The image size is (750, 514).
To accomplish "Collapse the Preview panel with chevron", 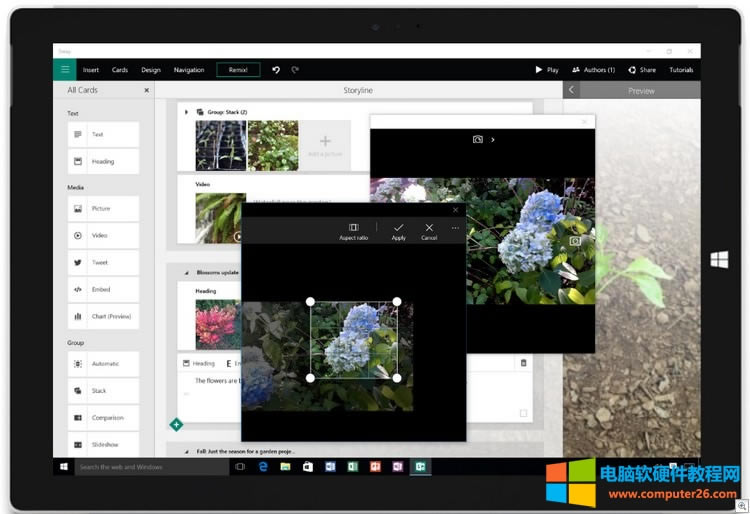I will [x=571, y=90].
